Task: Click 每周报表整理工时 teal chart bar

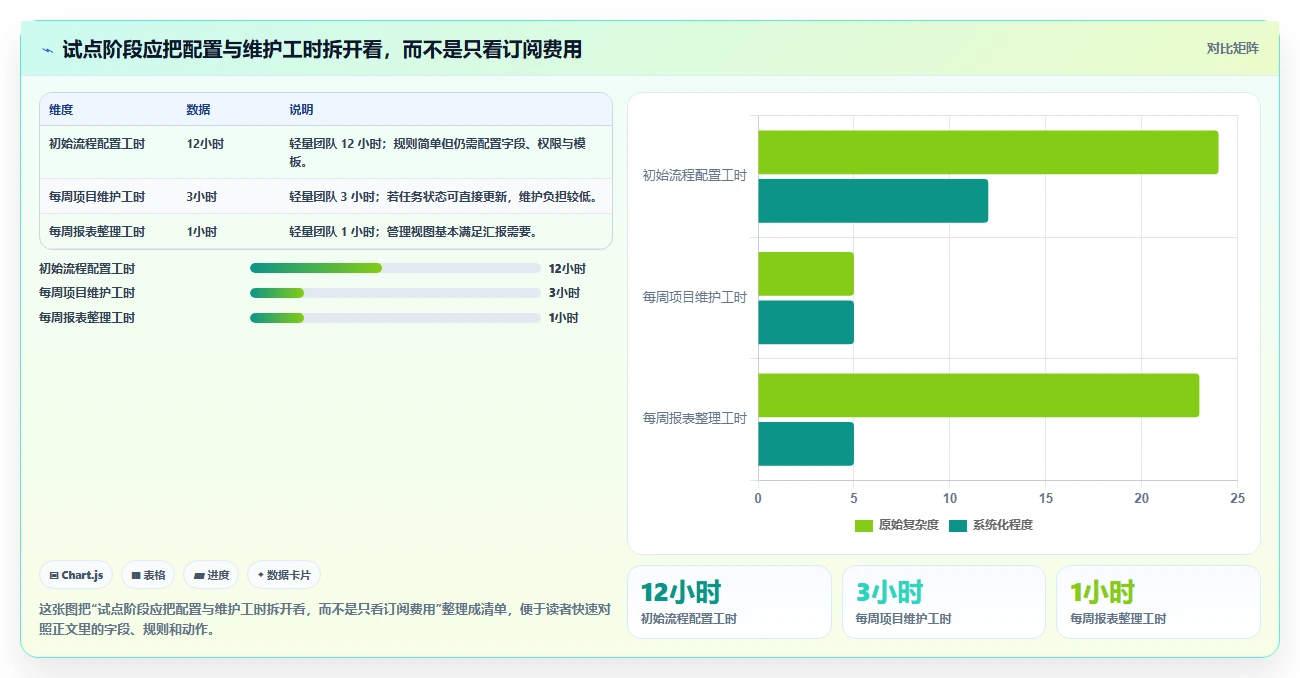Action: pos(806,444)
